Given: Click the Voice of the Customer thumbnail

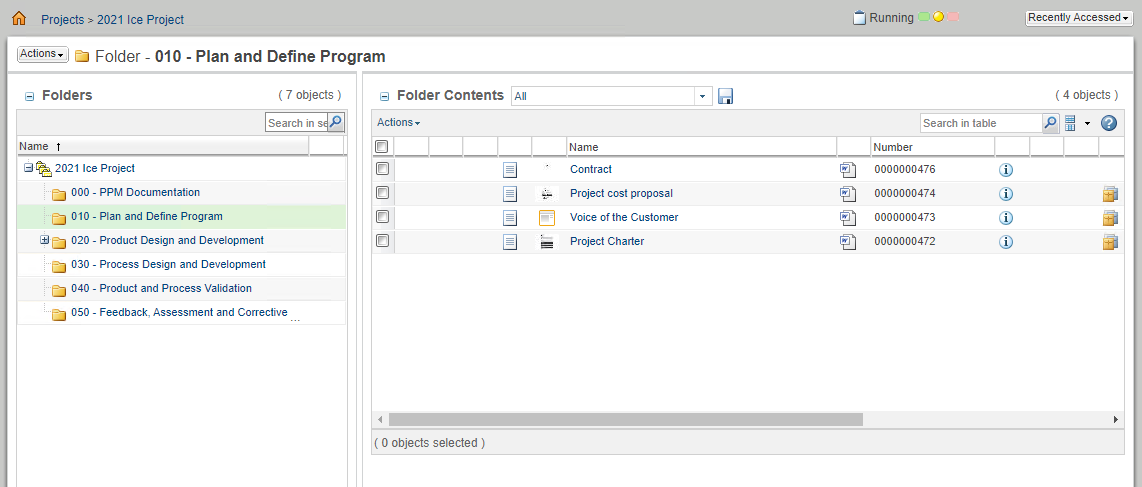Looking at the screenshot, I should tap(547, 218).
